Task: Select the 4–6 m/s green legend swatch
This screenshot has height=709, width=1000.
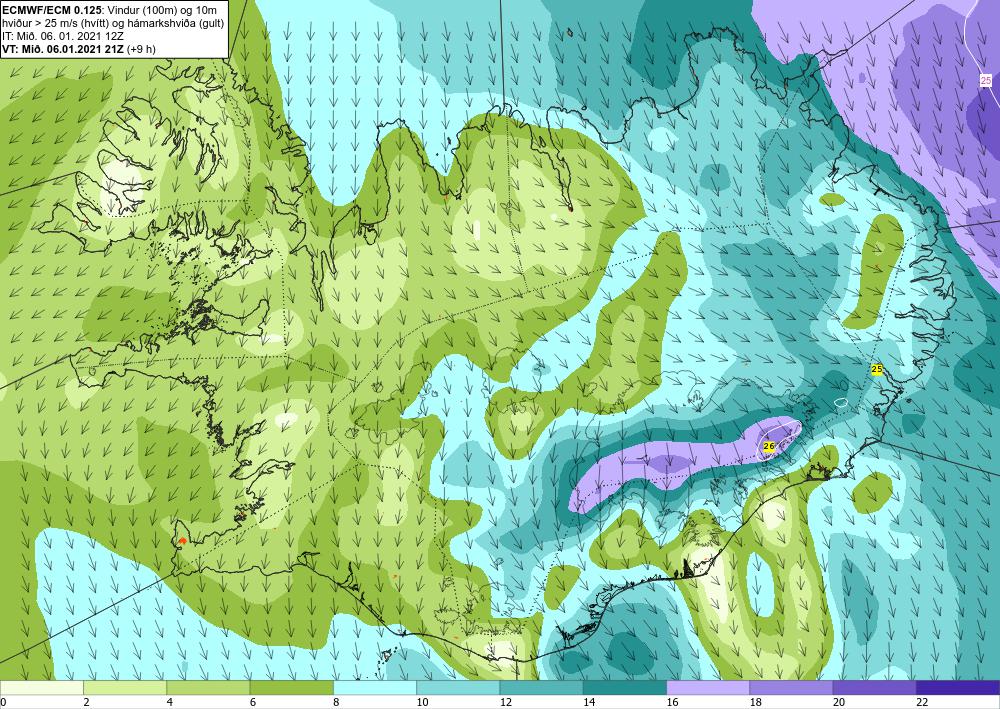Action: pyautogui.click(x=209, y=687)
